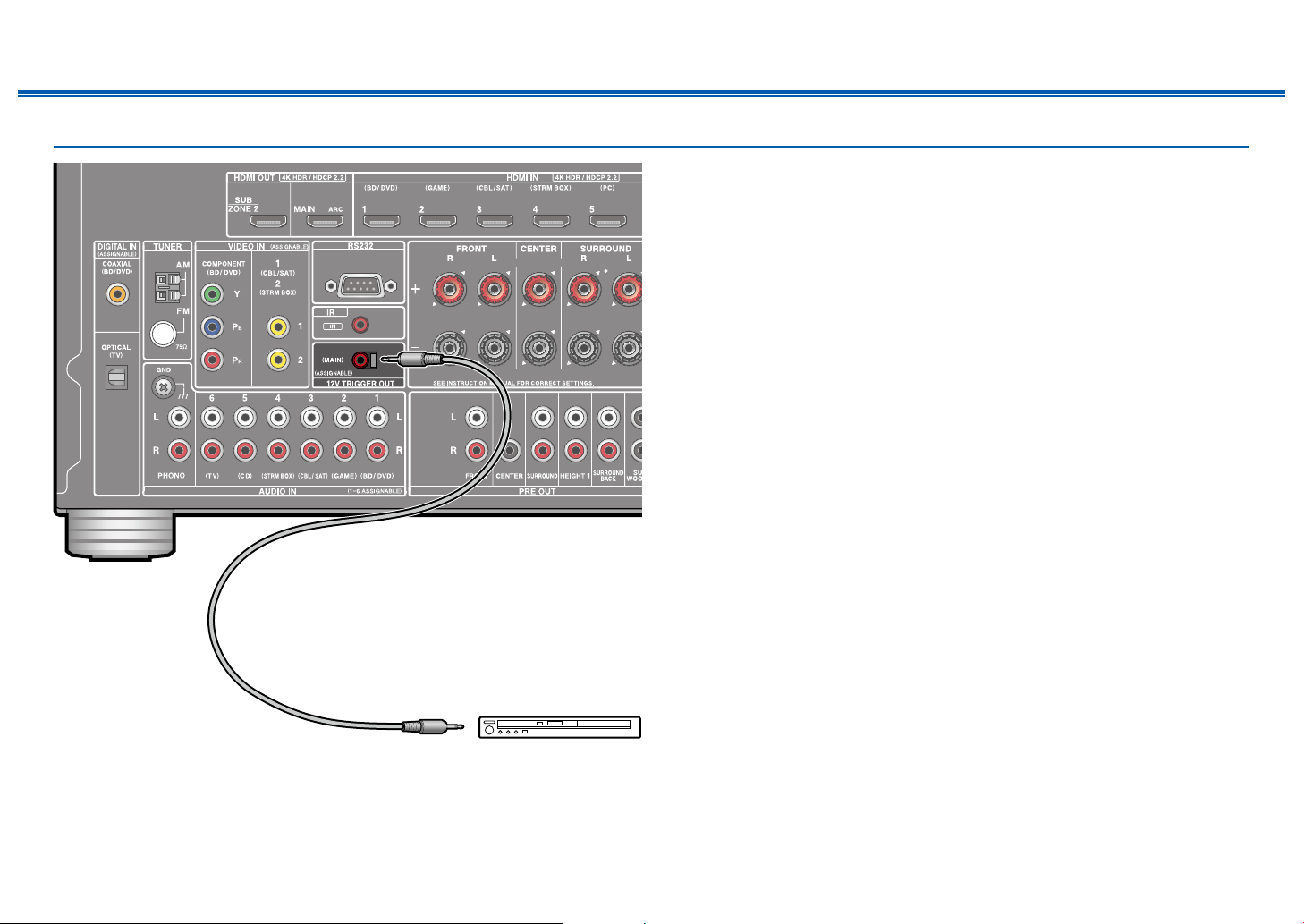Click CENTER positive speaker terminal
1304x924 pixels.
click(x=538, y=289)
